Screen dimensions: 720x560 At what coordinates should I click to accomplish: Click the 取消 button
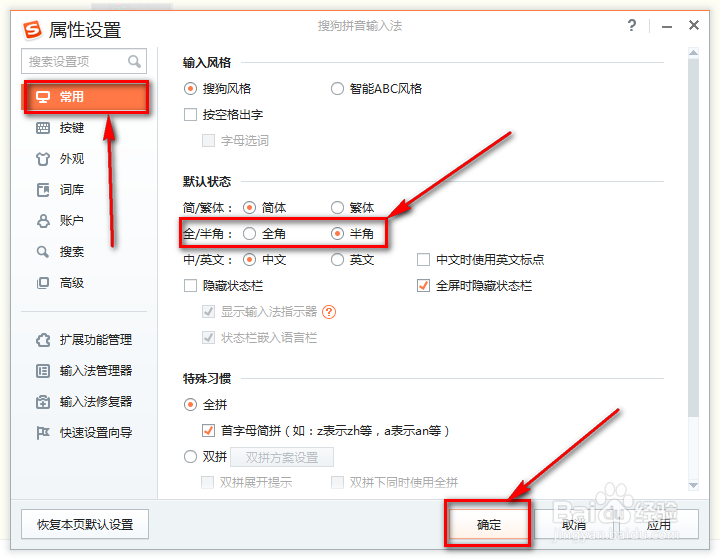point(574,524)
